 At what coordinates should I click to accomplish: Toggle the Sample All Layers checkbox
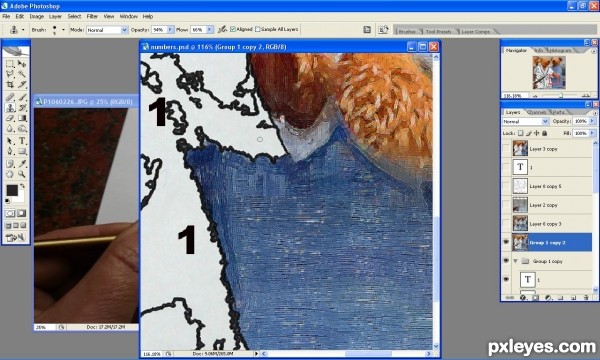pos(258,29)
